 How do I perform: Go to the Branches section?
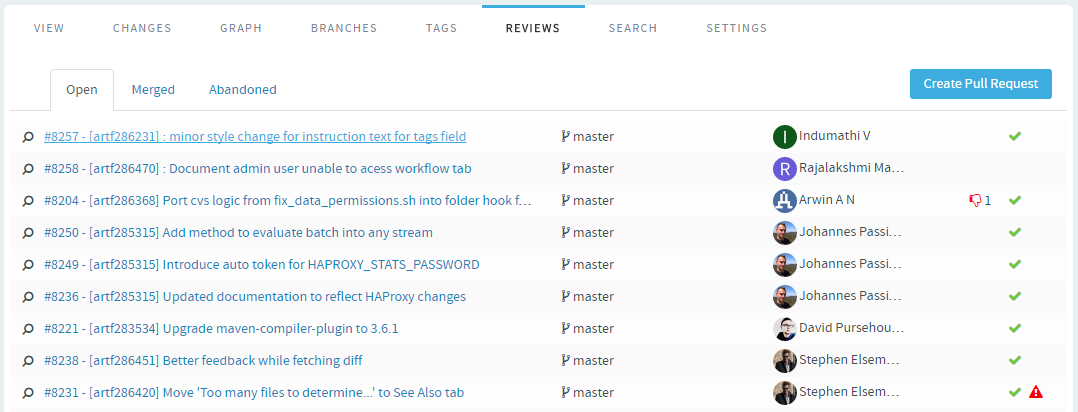click(344, 28)
